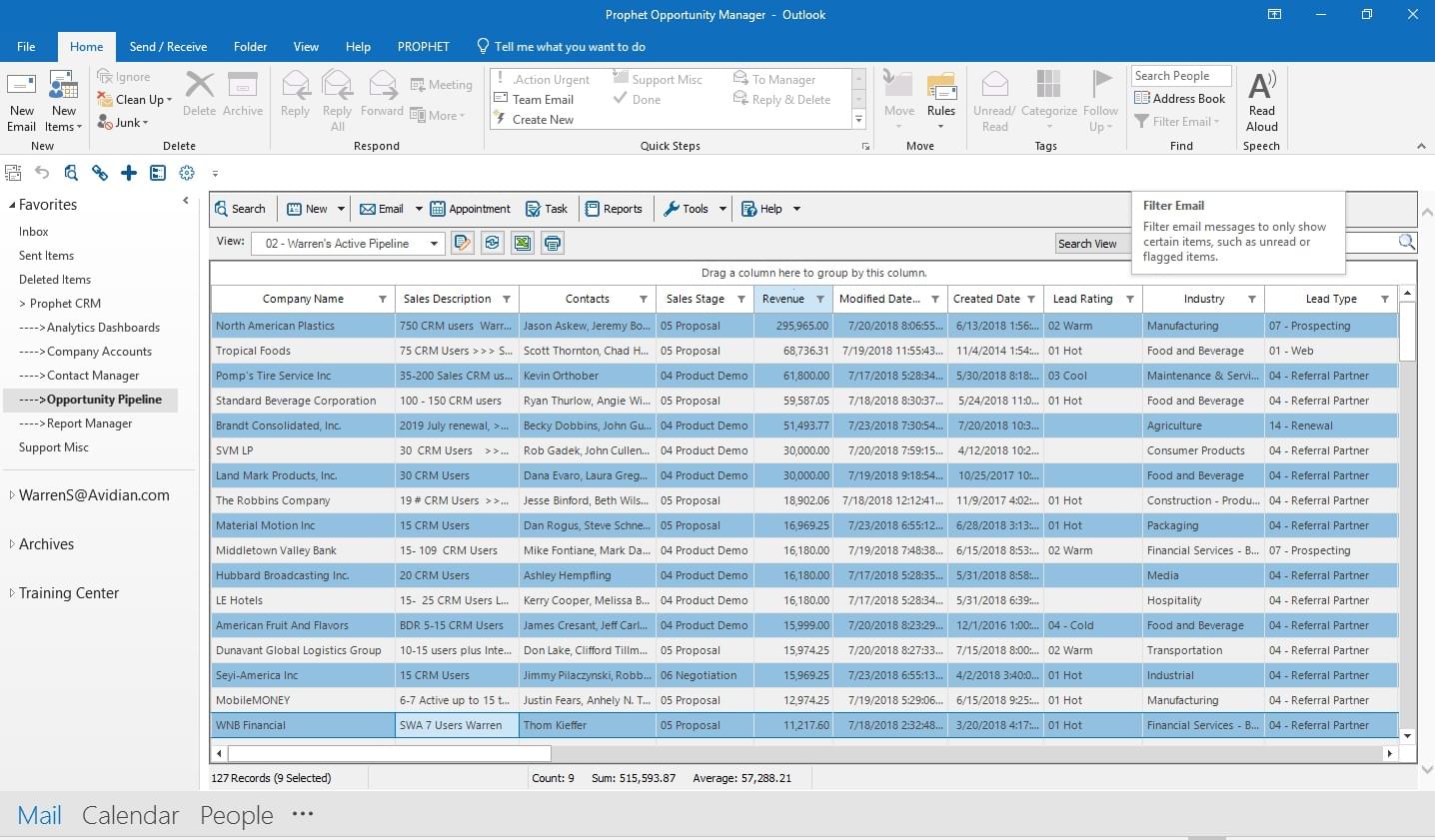
Task: Click the Task button
Action: tap(547, 209)
